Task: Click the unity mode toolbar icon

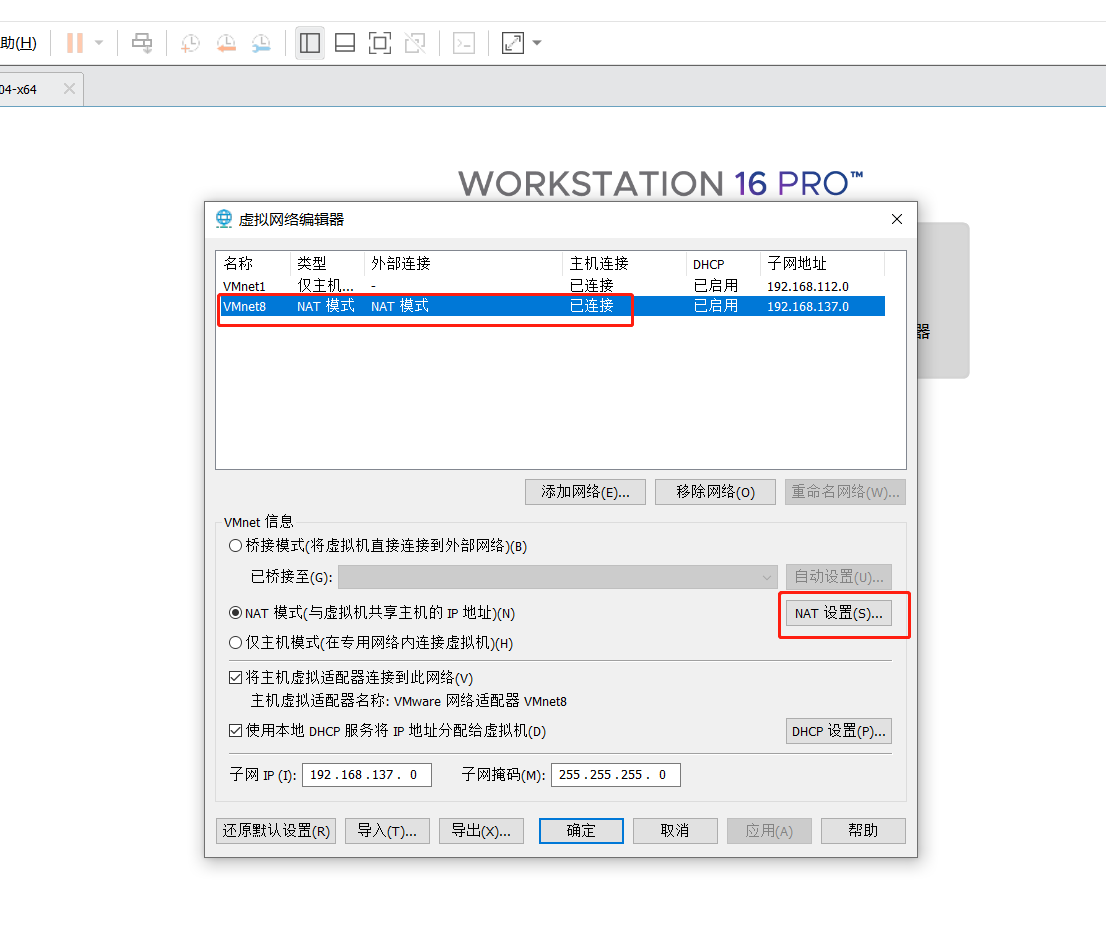Action: tap(415, 43)
